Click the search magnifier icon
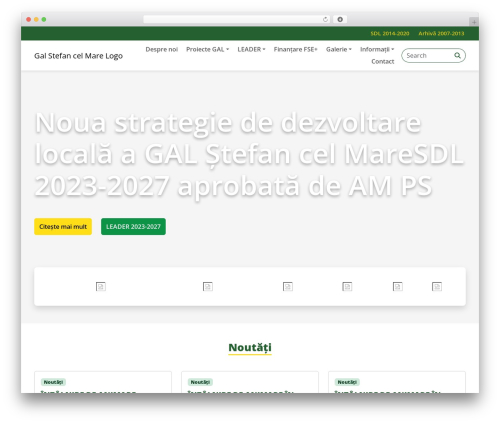500x423 pixels. pyautogui.click(x=457, y=55)
